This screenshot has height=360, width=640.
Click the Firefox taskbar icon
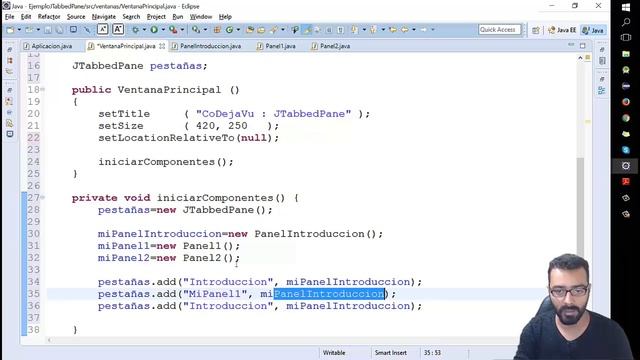click(x=626, y=102)
